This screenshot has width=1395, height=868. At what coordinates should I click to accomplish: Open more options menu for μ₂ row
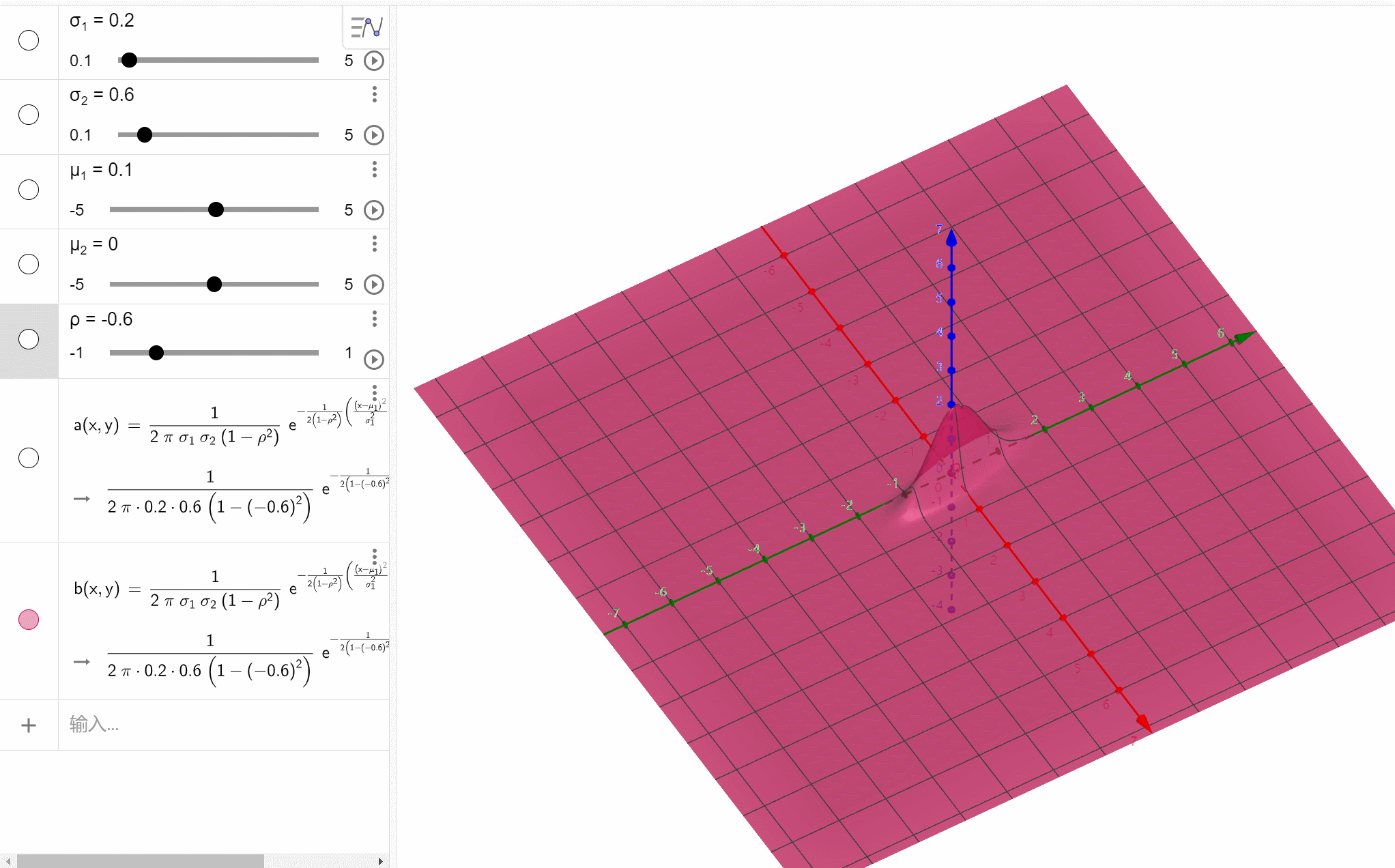tap(374, 244)
